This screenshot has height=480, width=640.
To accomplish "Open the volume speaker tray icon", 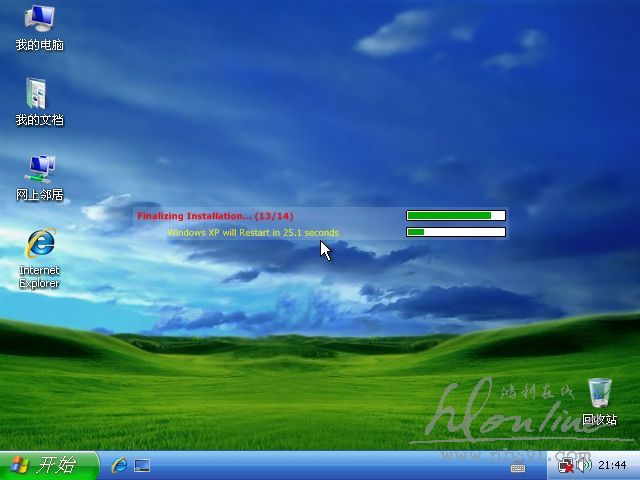I will [584, 465].
